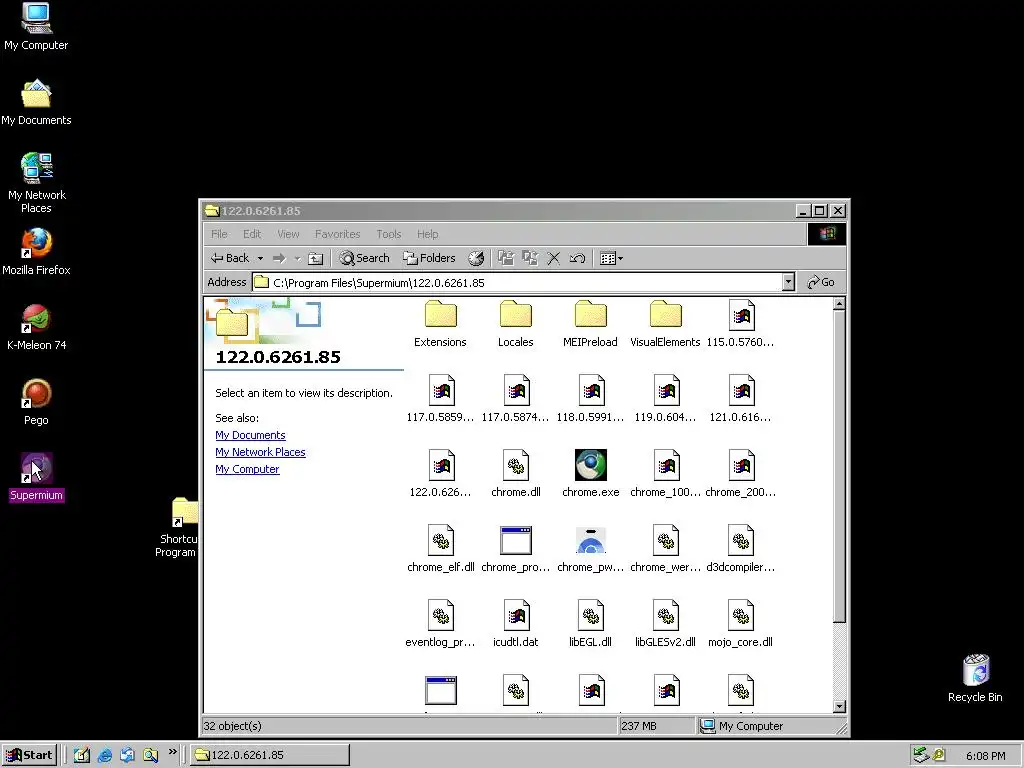Follow the My Documents link

[x=250, y=435]
